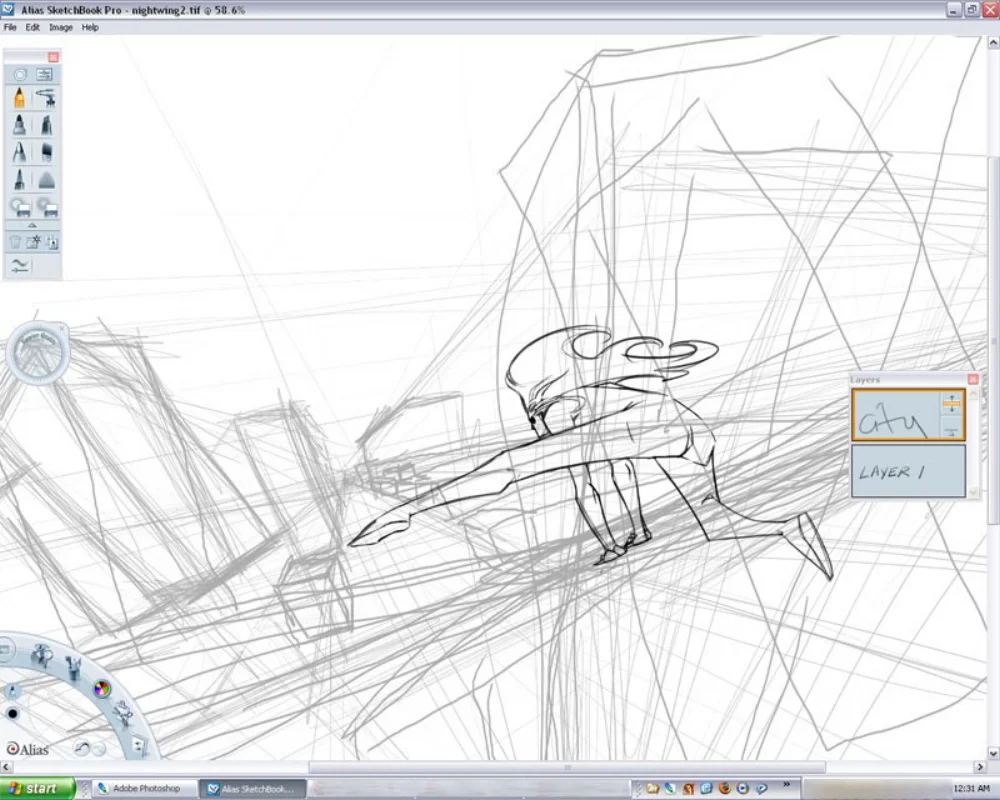Click Alias SketchBook taskbar button
The image size is (1000, 800).
click(253, 789)
